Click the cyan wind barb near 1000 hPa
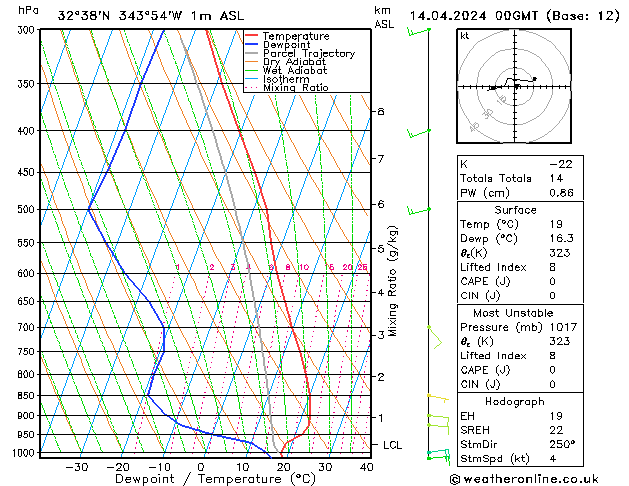The width and height of the screenshot is (629, 486). (439, 456)
